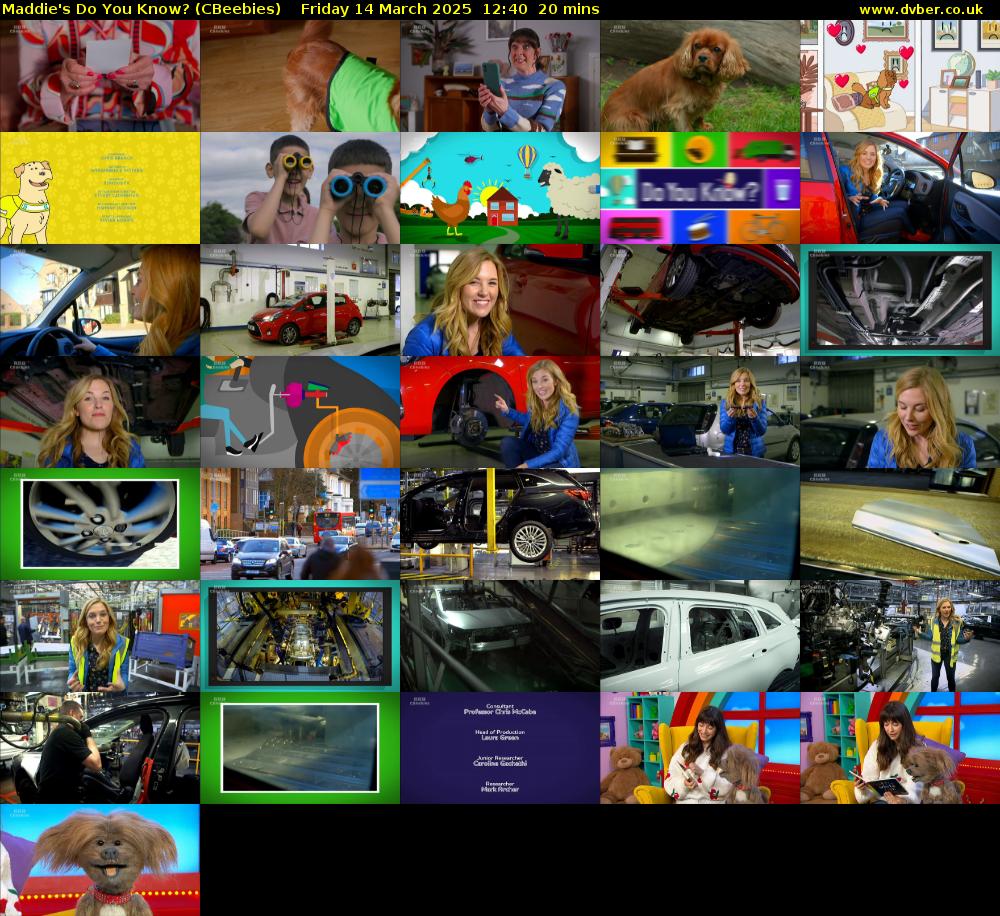Click the Maddie's Do You Know? title text
This screenshot has width=1000, height=916.
pos(140,9)
